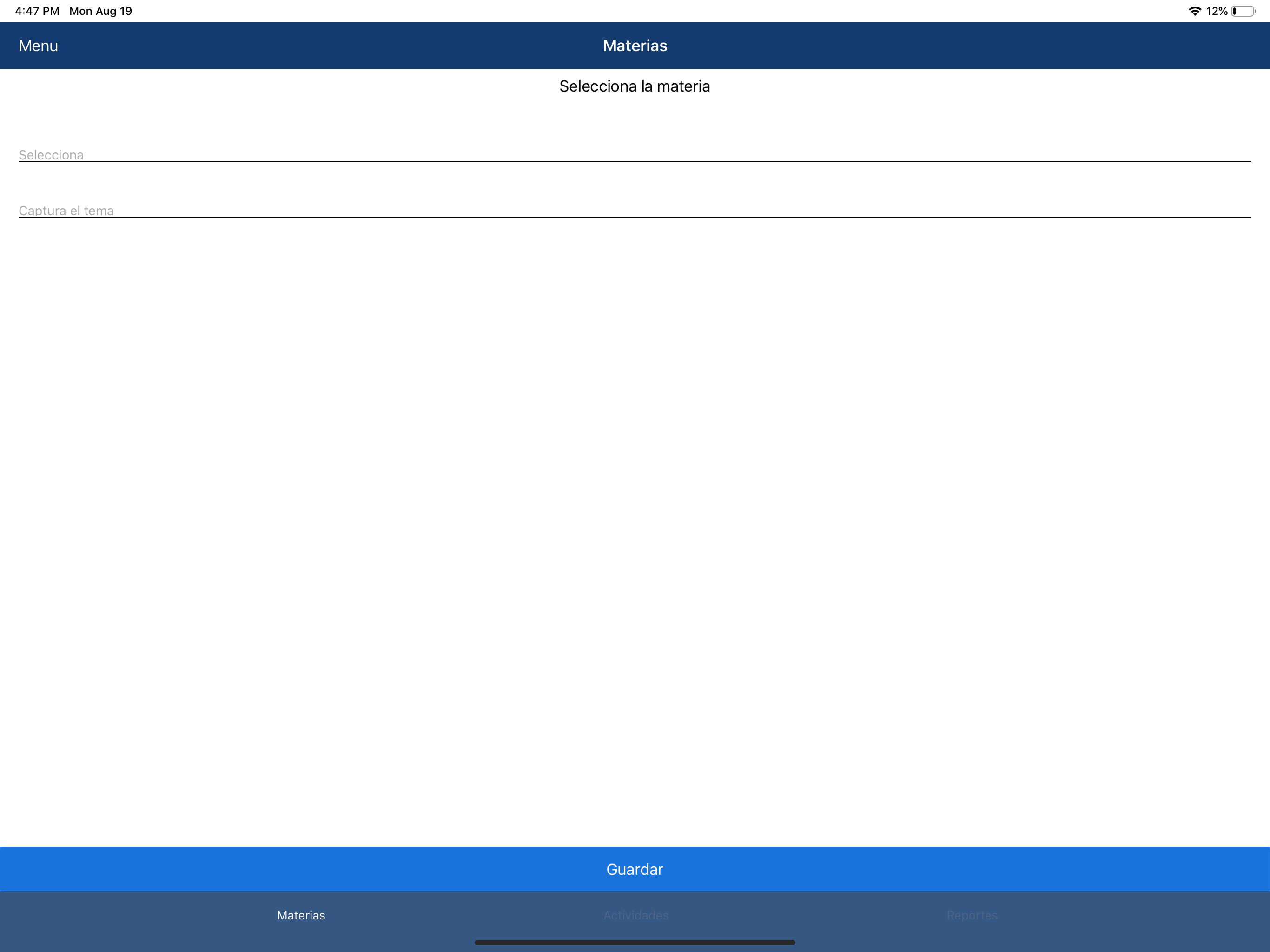Click the Selecciona la materia heading

[635, 86]
